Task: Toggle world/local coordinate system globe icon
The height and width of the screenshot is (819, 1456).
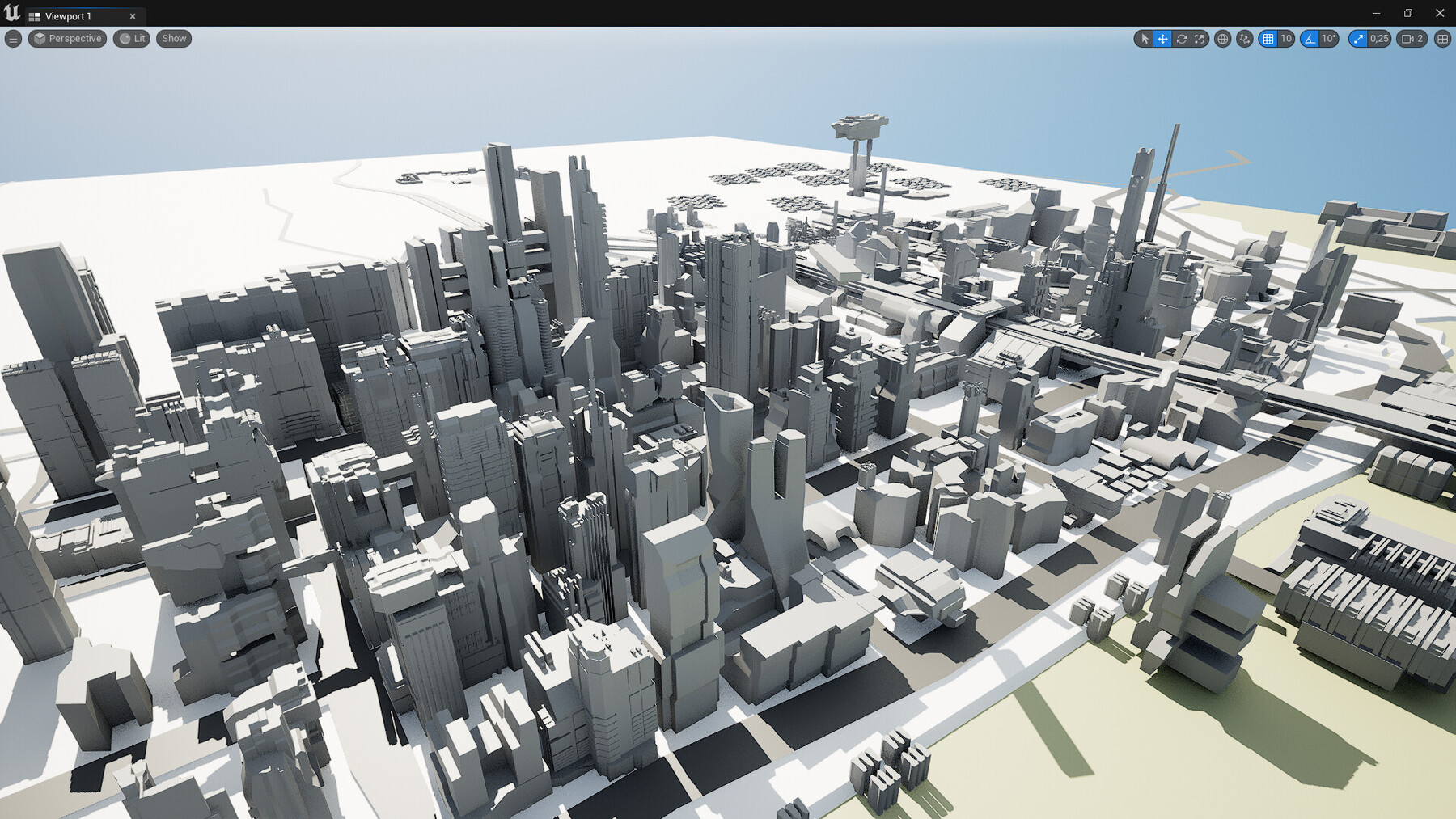Action: point(1223,39)
